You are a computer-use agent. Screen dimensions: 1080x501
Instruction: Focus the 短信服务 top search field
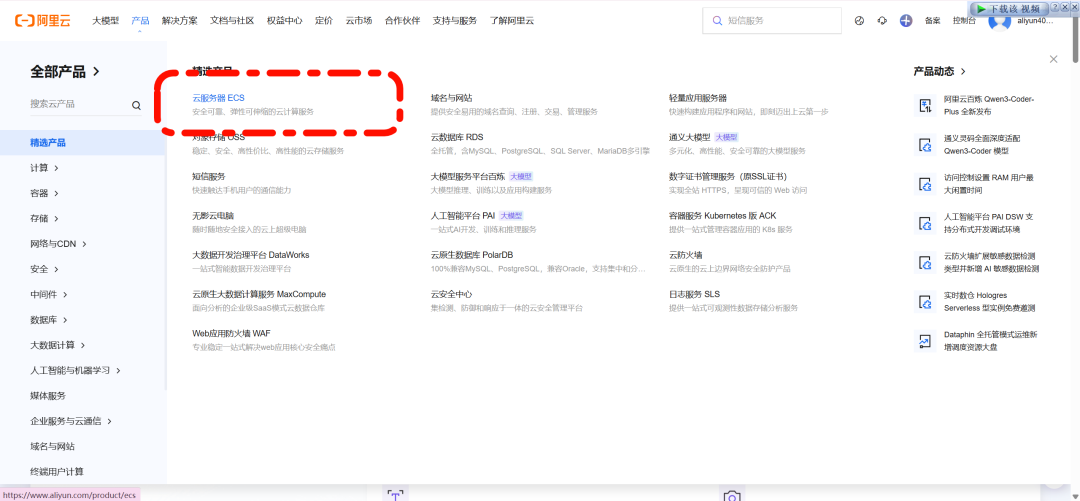[x=772, y=21]
